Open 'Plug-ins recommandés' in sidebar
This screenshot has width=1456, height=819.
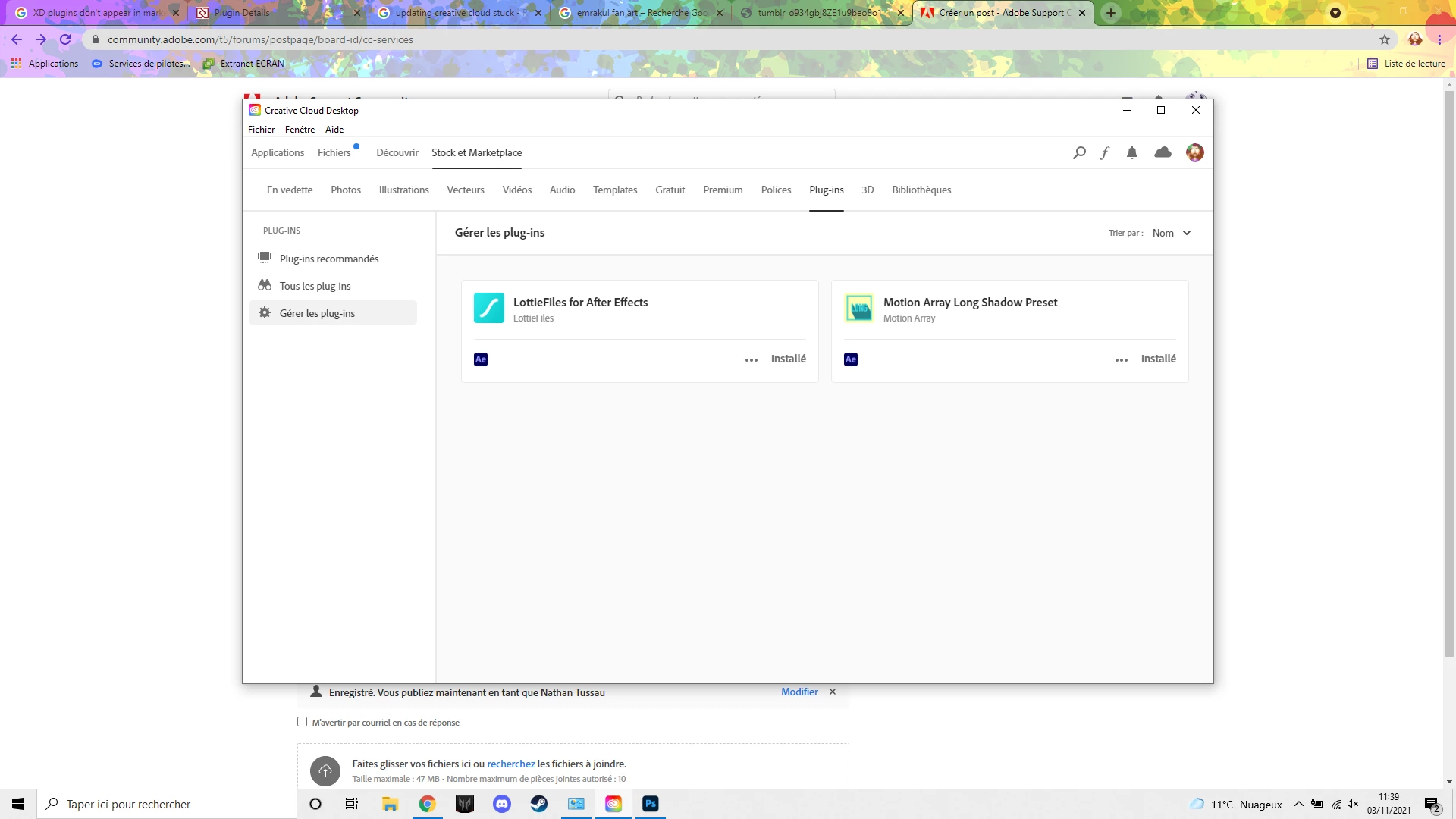coord(328,259)
